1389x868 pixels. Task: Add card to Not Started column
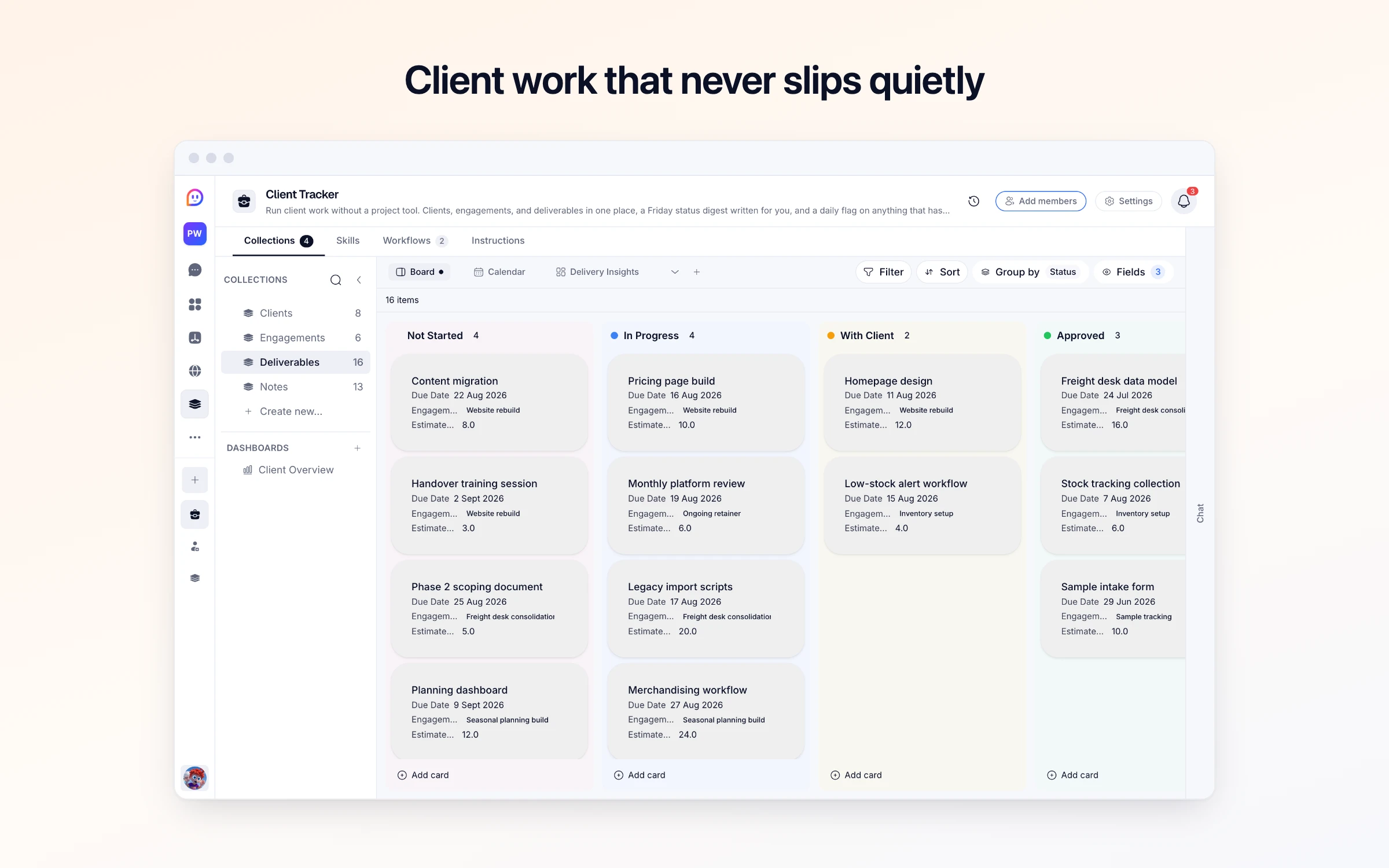(423, 775)
